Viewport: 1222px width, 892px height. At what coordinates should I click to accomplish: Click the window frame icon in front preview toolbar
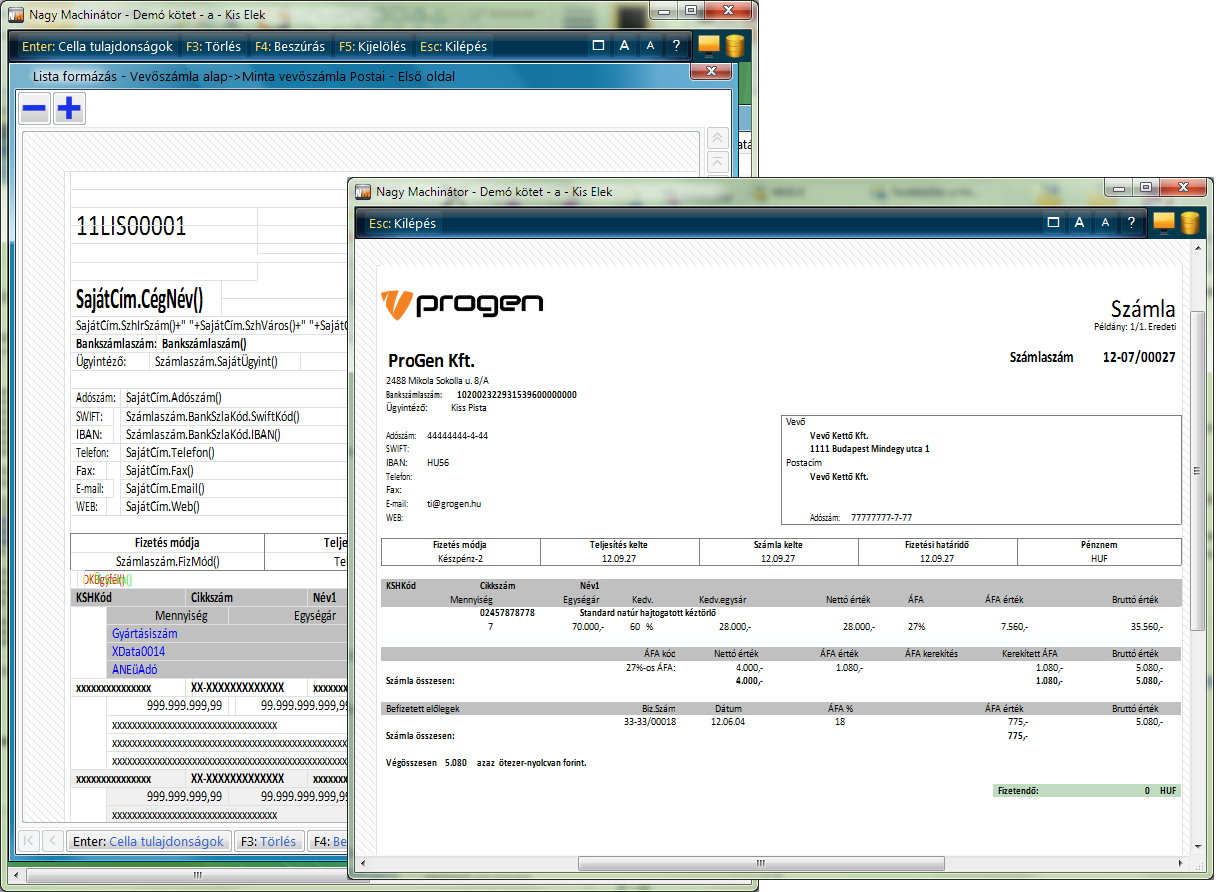1053,223
